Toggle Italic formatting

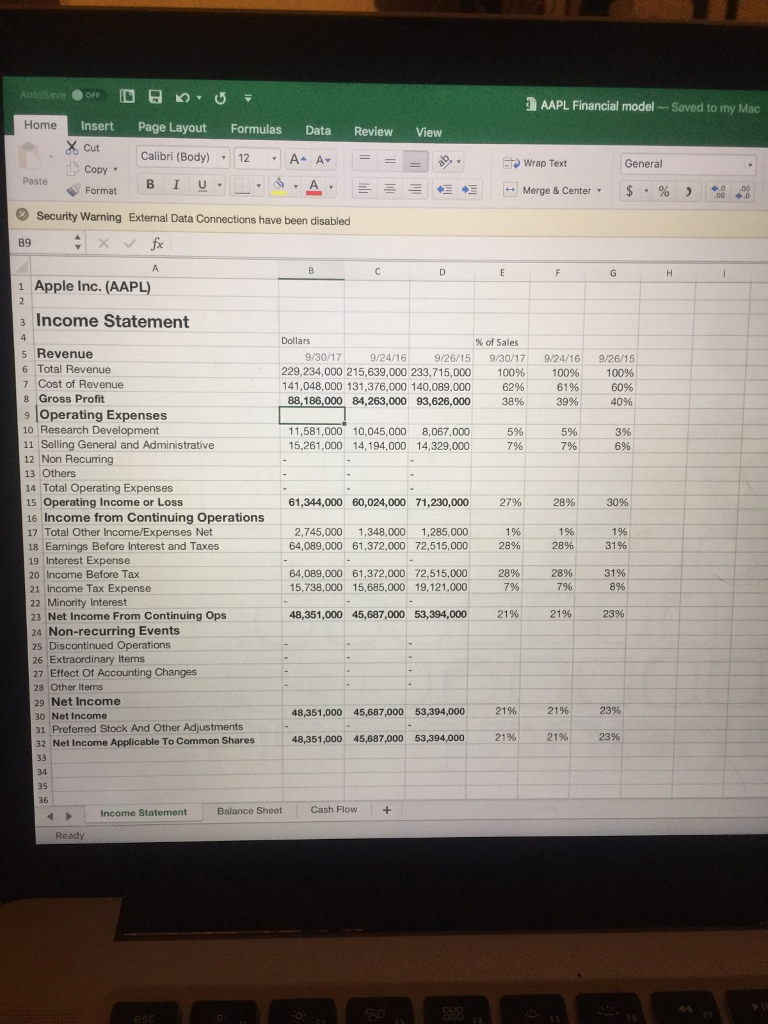[x=176, y=185]
